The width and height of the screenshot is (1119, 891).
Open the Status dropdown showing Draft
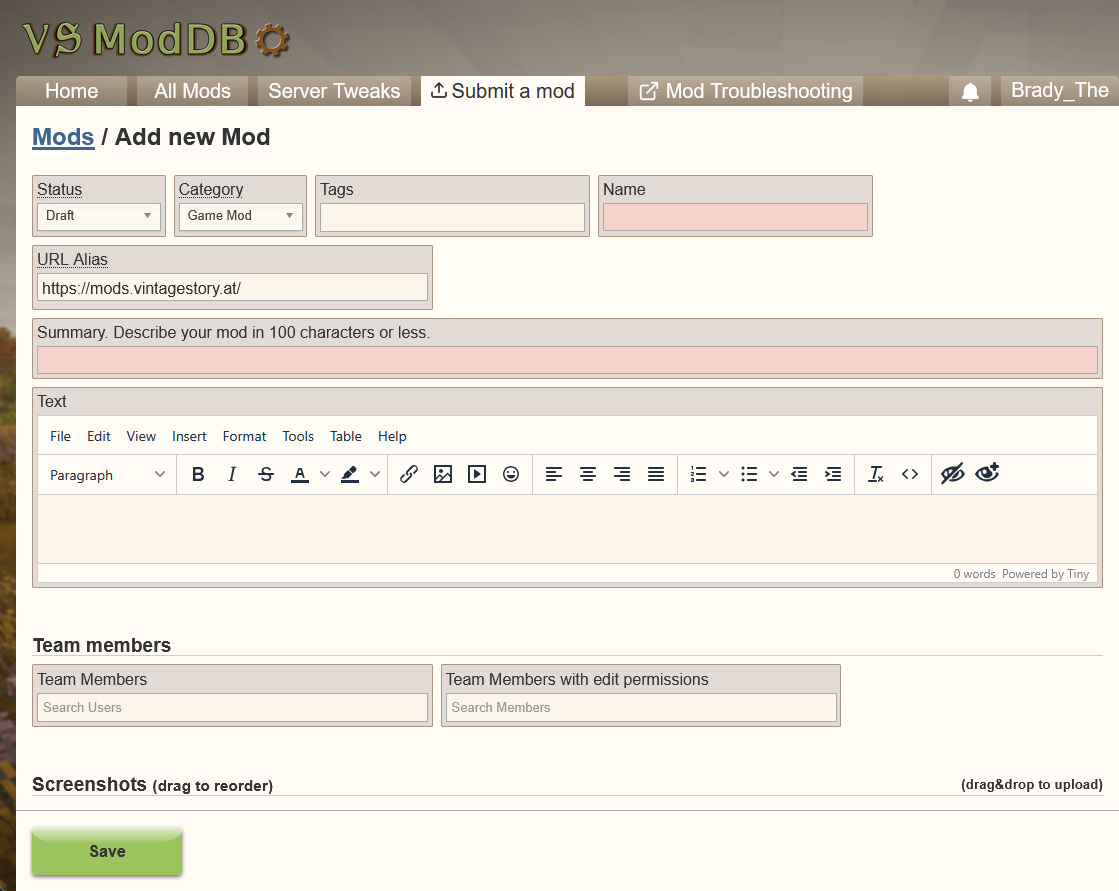(x=99, y=216)
